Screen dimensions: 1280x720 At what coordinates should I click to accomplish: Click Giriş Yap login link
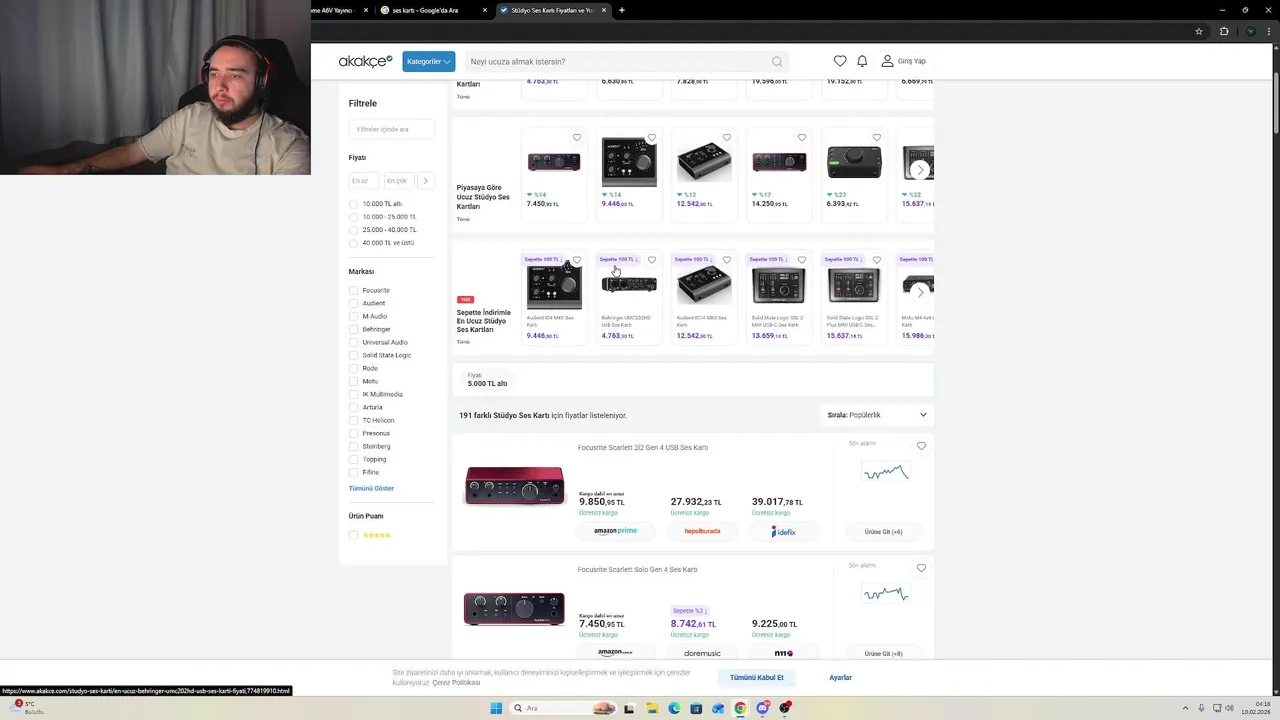903,61
